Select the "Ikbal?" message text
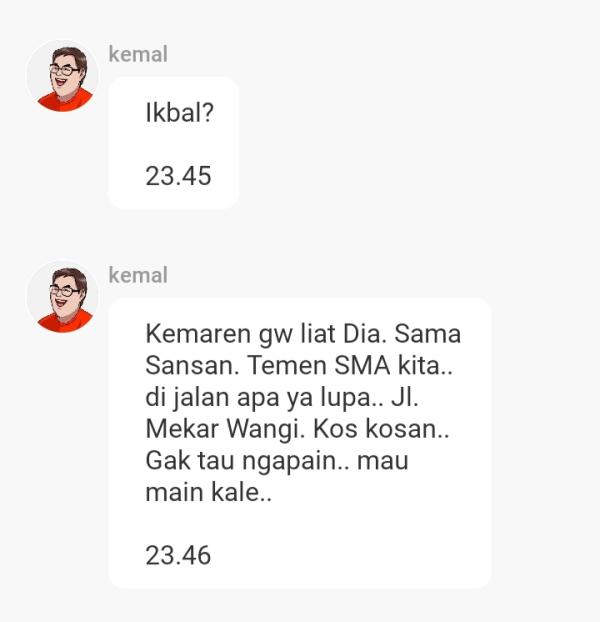 (x=180, y=113)
